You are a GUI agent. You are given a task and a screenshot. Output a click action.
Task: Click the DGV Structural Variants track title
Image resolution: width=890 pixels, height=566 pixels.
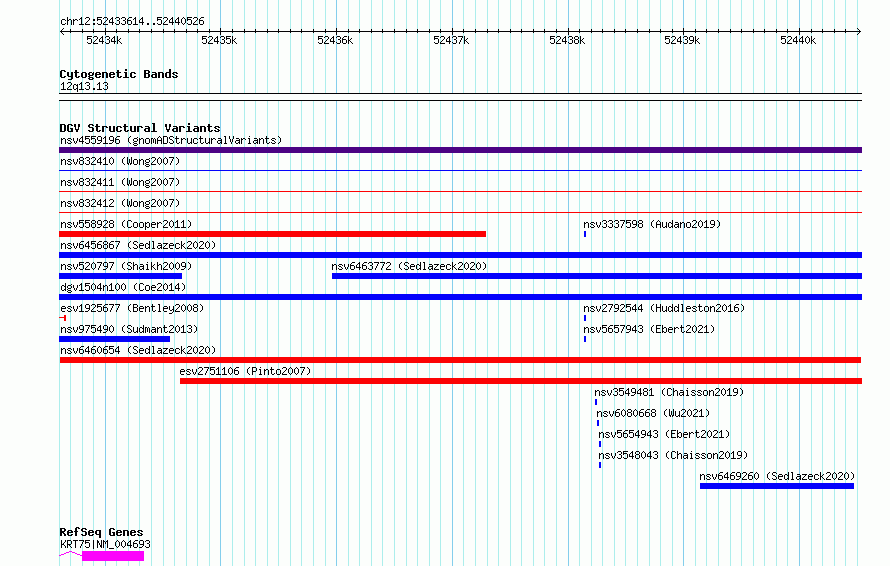point(140,128)
